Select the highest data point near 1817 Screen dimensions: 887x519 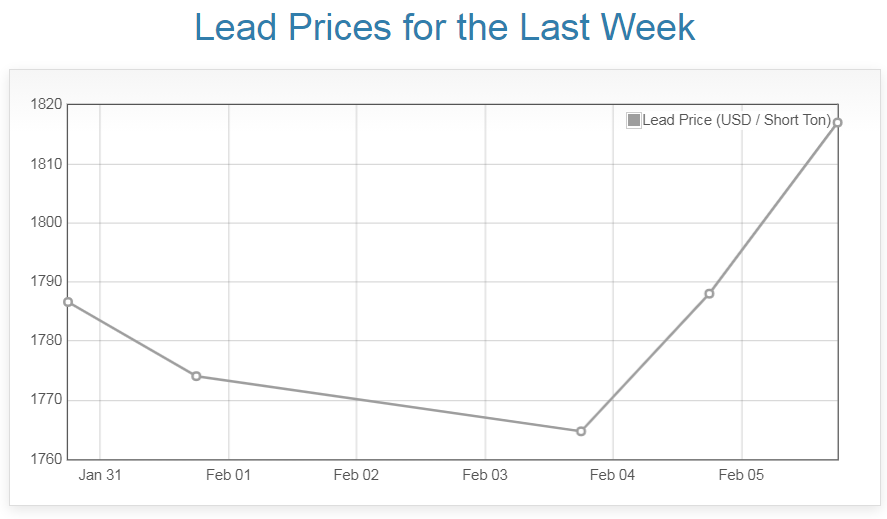pos(837,122)
